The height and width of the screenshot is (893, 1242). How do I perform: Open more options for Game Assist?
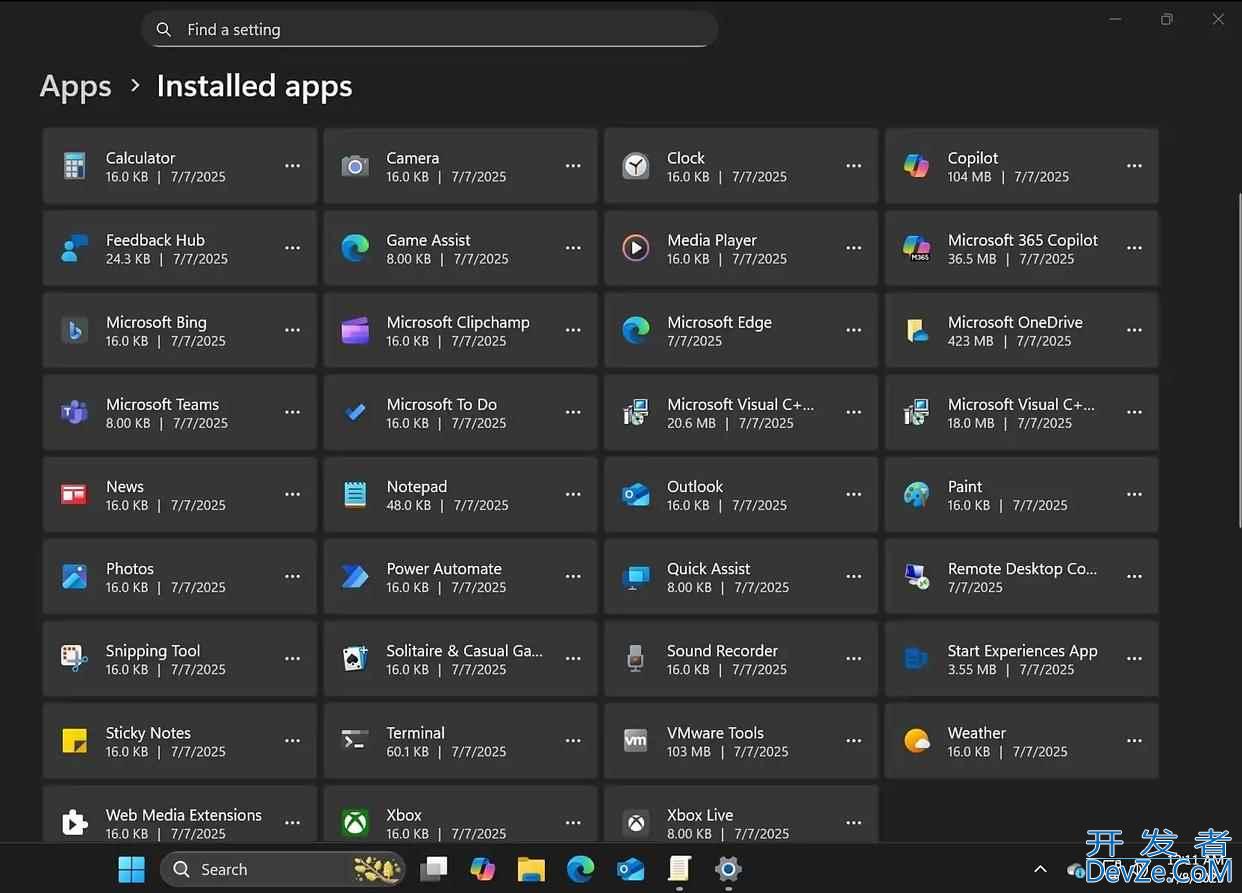[x=573, y=248]
